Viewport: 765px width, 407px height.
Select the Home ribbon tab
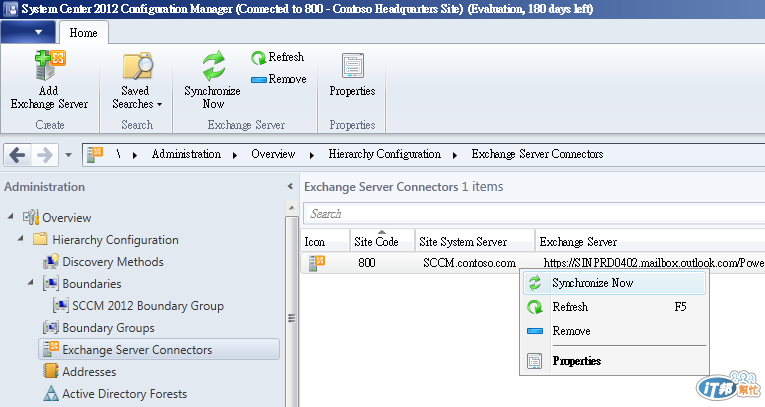coord(83,33)
